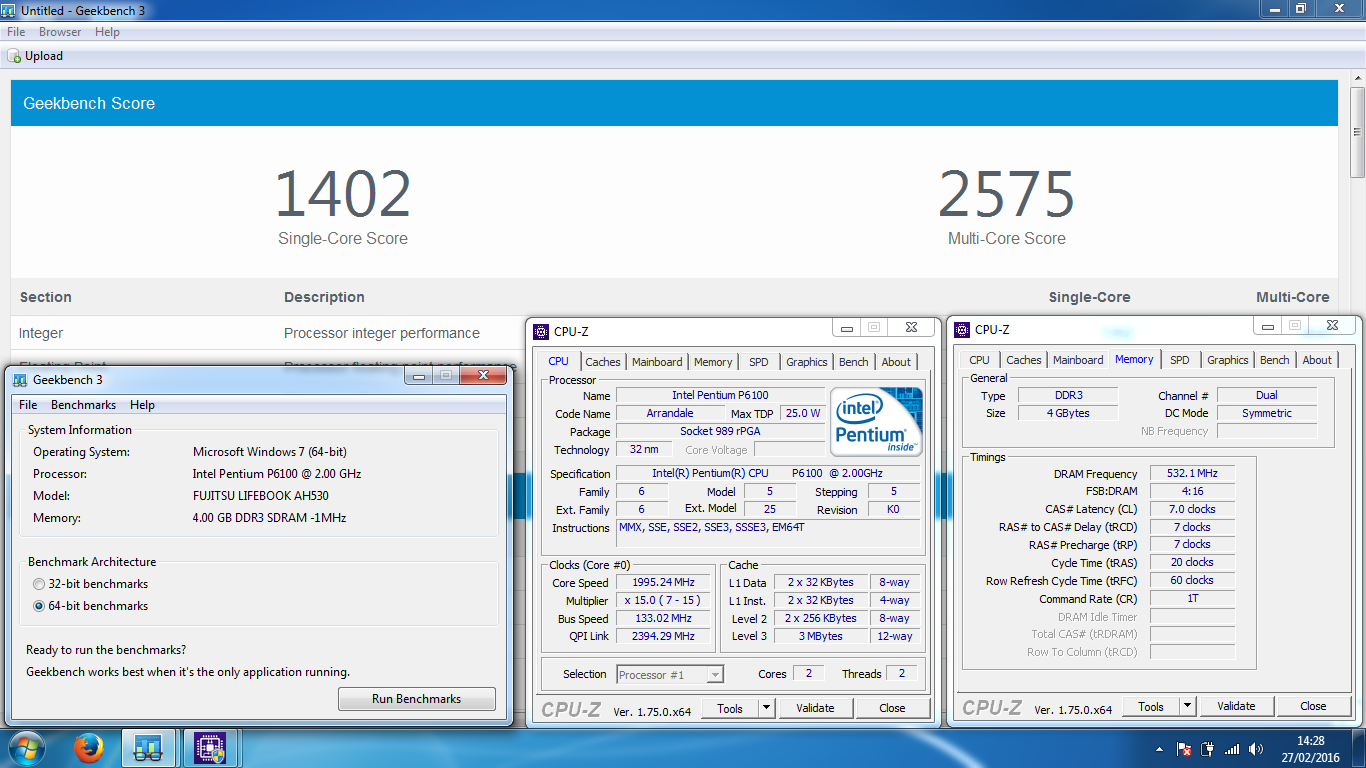Click the power plug battery tray icon
Screen dimensions: 1366x768
point(1208,749)
